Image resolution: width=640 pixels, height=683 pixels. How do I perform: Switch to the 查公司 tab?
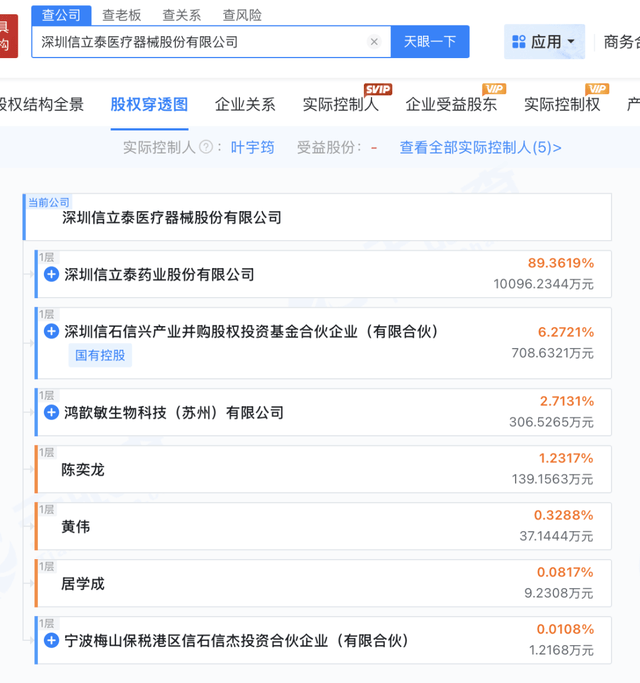[x=61, y=15]
